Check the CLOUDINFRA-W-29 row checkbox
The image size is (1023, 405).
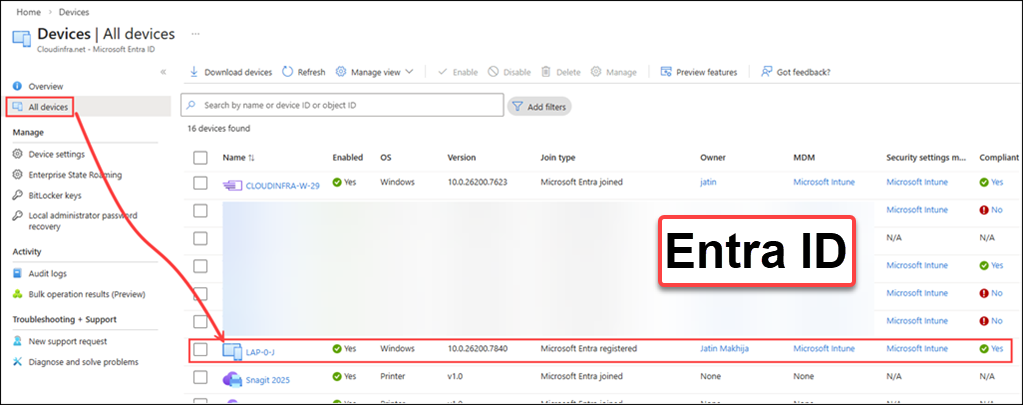pyautogui.click(x=200, y=183)
